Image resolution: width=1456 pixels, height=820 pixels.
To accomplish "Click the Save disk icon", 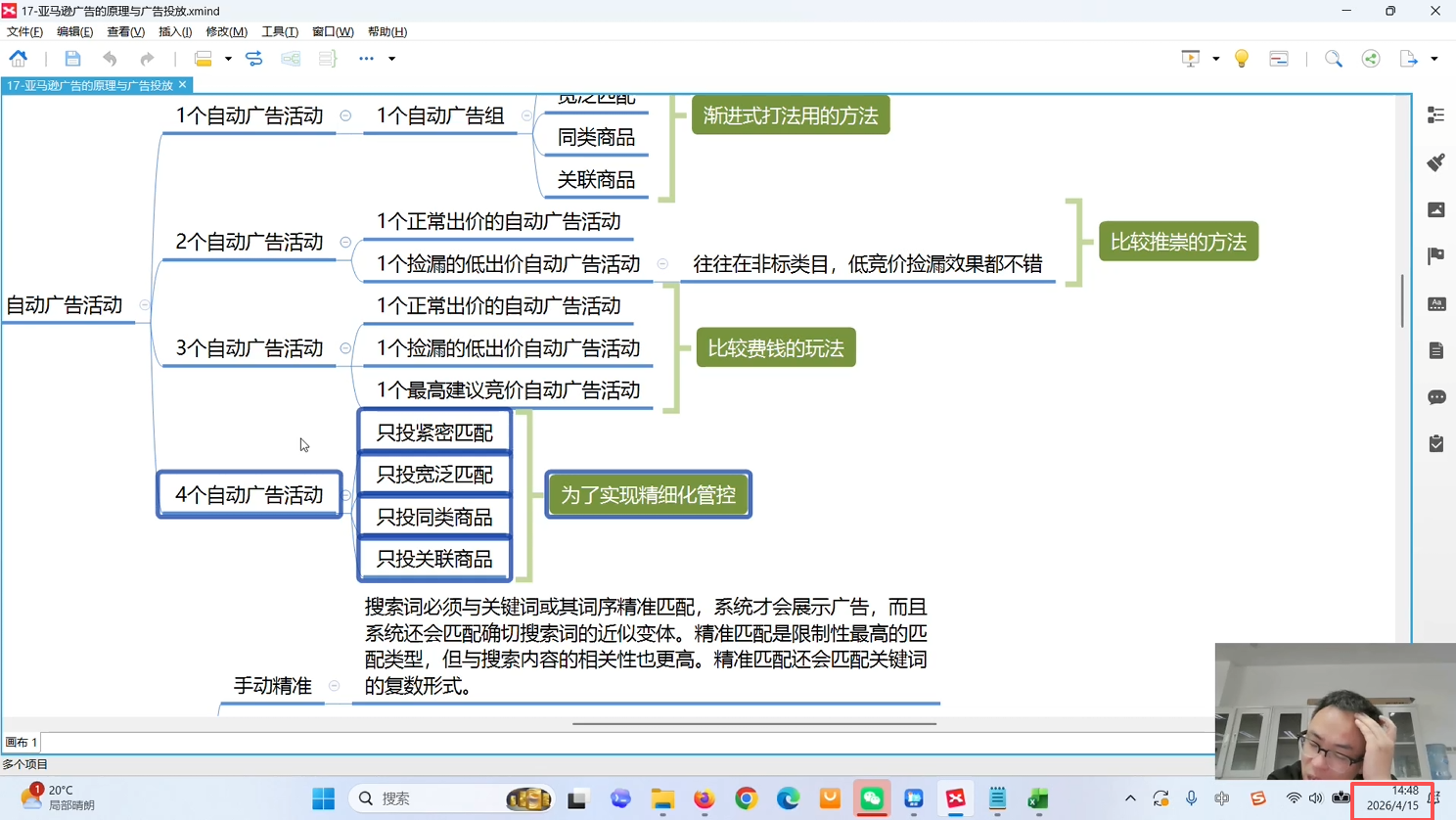I will pyautogui.click(x=72, y=59).
